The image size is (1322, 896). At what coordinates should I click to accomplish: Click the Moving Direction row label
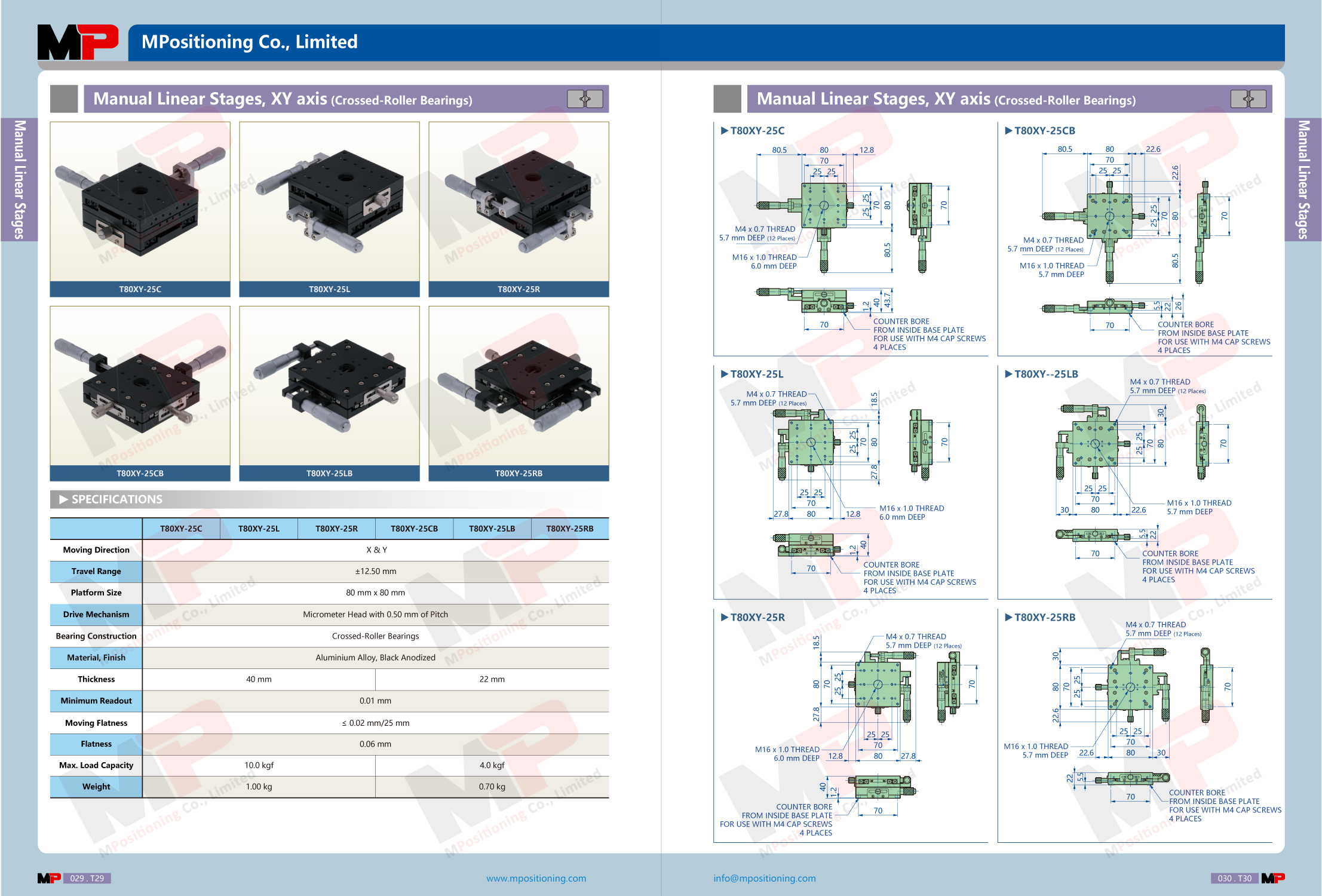[96, 550]
